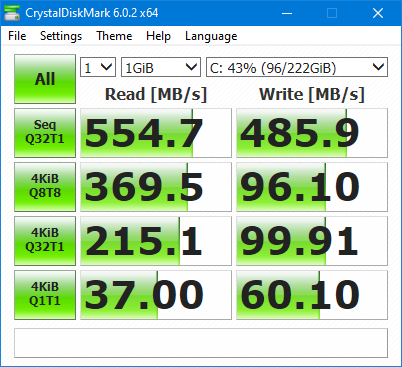
Task: Open the C: drive selection dropdown
Action: (297, 67)
